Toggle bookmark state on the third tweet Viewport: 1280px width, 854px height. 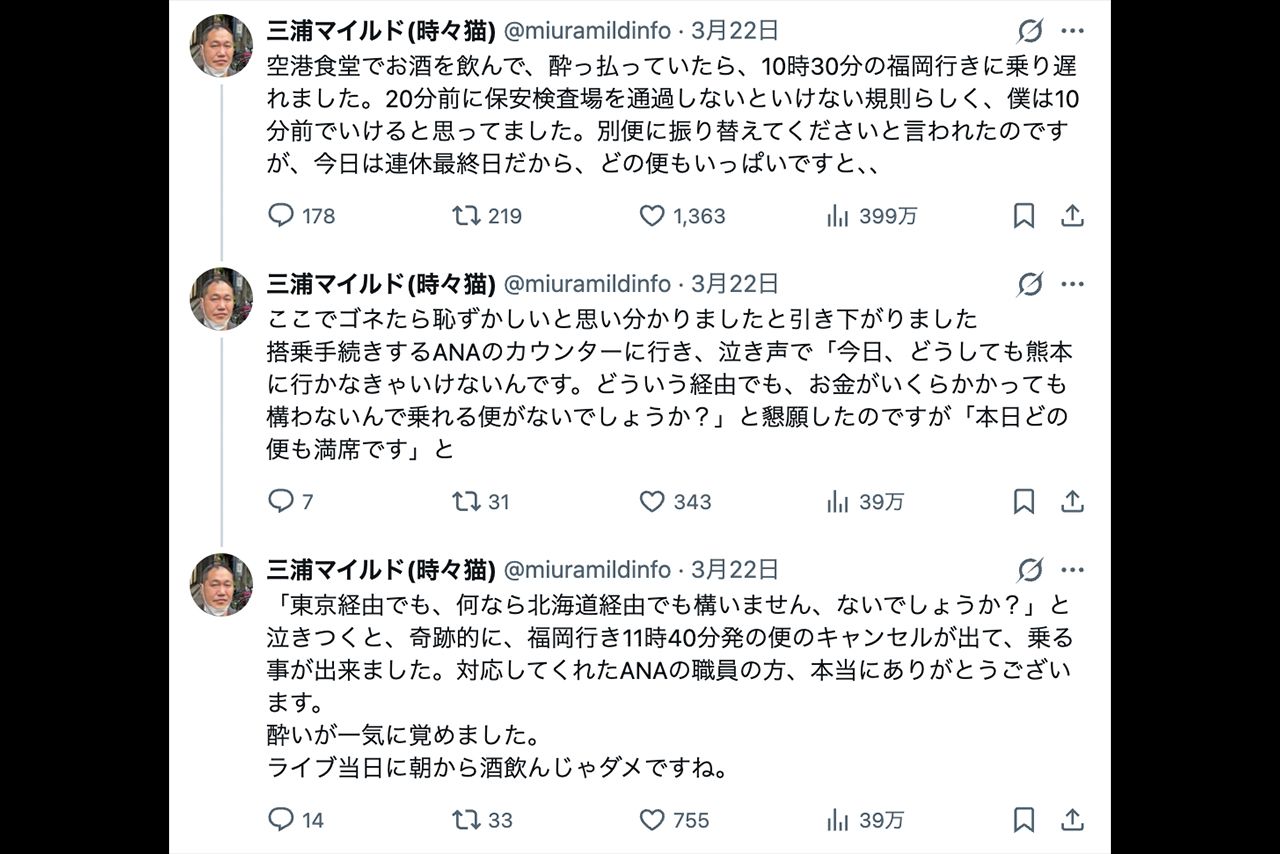tap(1022, 820)
